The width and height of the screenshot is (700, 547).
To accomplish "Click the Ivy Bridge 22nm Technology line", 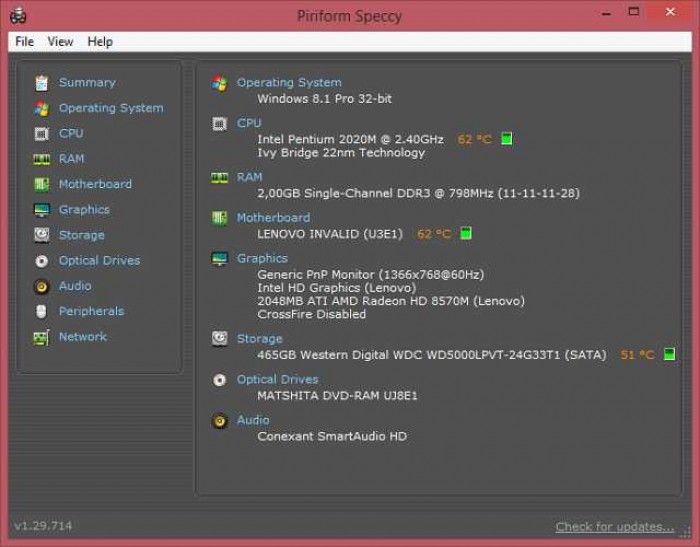I will click(x=341, y=153).
